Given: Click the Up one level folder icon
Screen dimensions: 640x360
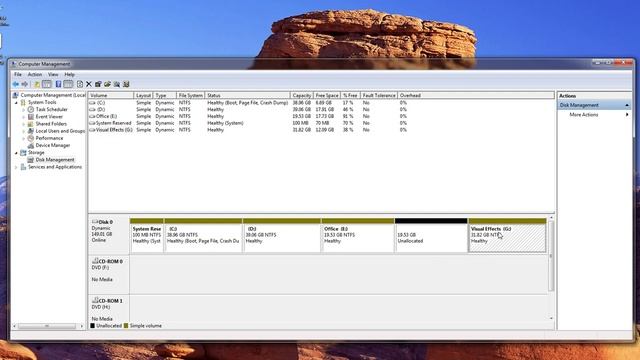Looking at the screenshot, I should (37, 84).
